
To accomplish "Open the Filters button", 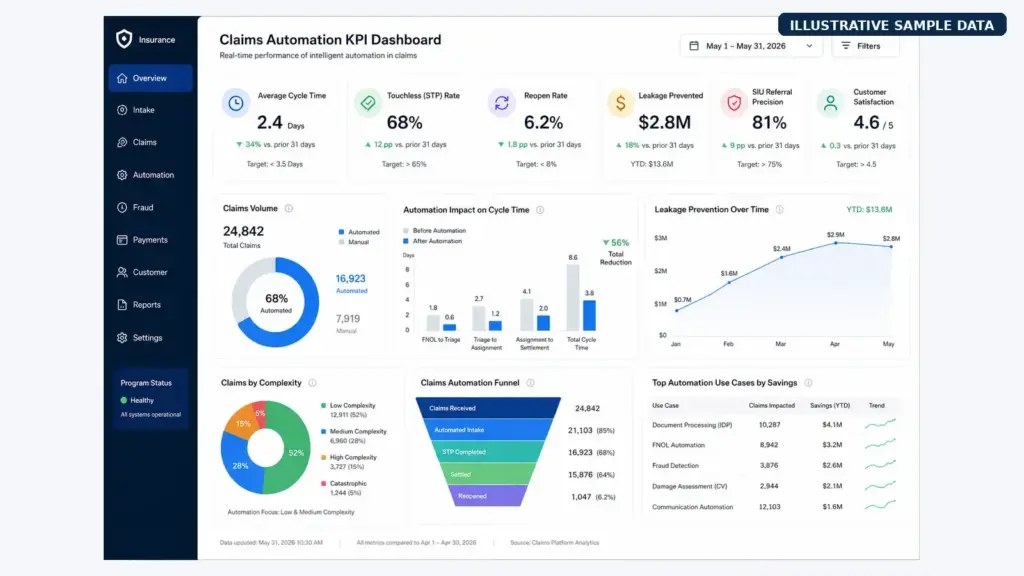I will click(865, 46).
